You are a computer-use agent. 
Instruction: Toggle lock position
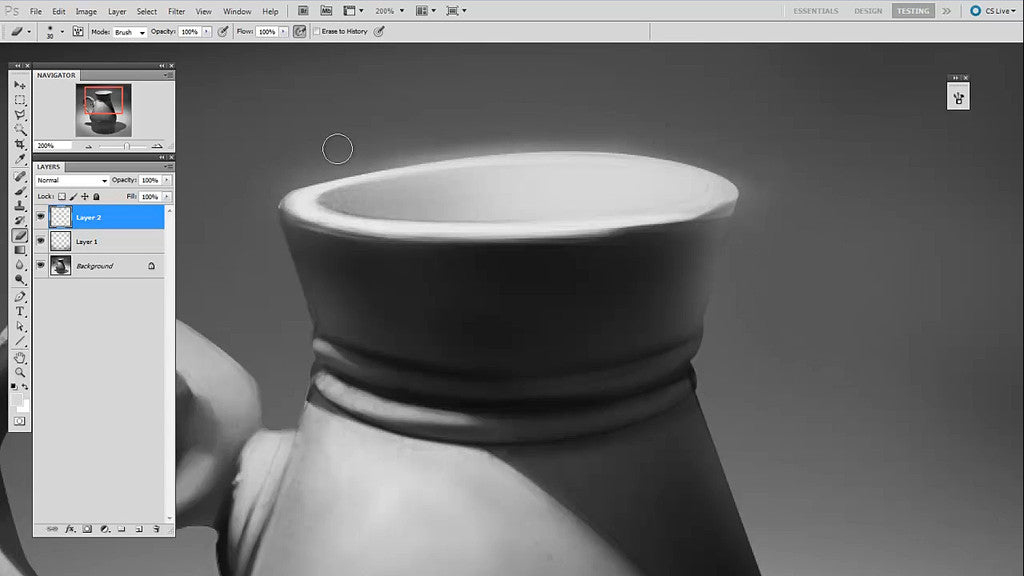[85, 197]
